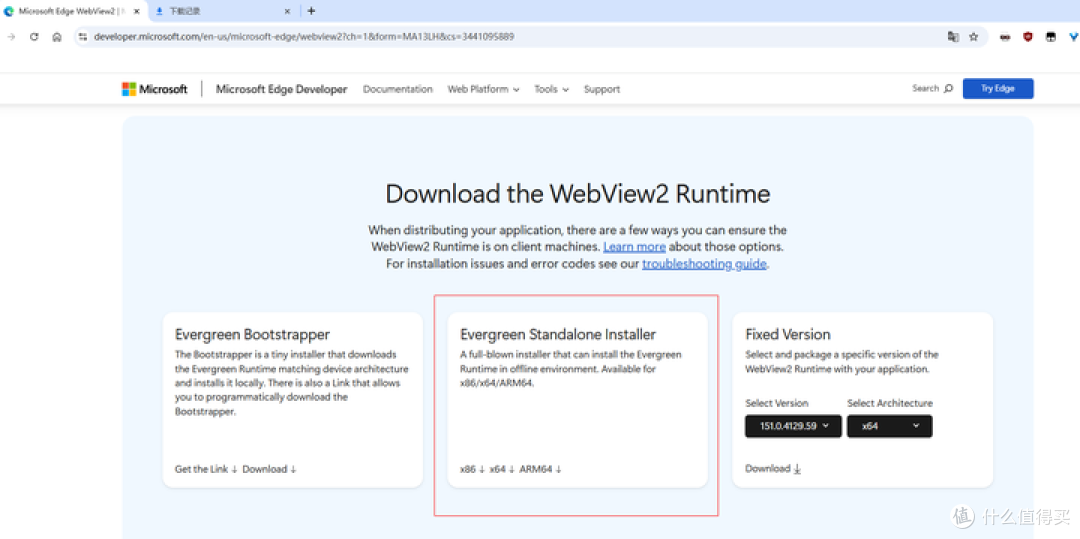Open the black square extension icon
Image resolution: width=1080 pixels, height=539 pixels.
(x=1050, y=37)
